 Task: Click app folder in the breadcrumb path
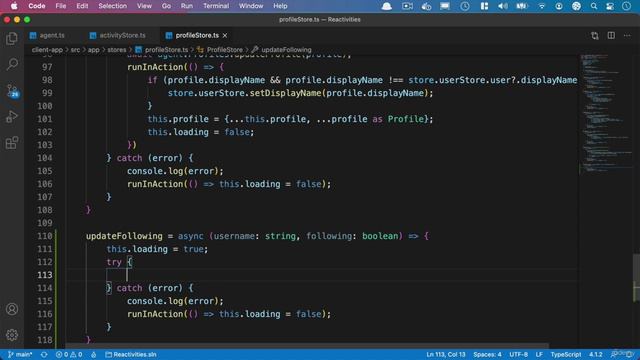tap(93, 50)
